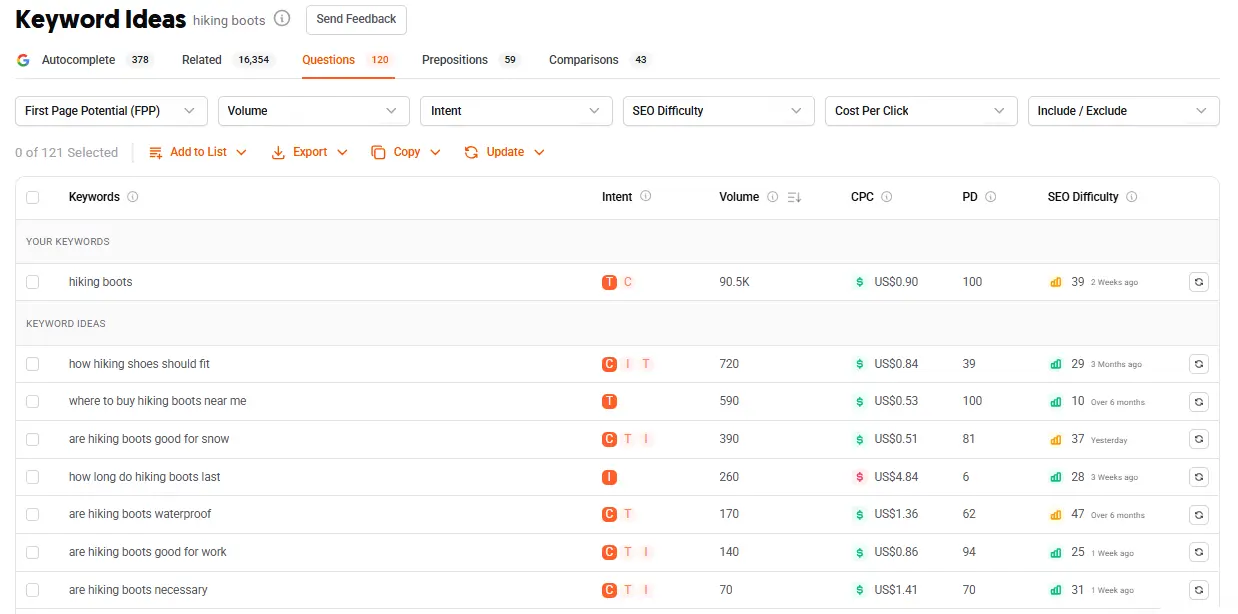The width and height of the screenshot is (1238, 614).
Task: Open the Include / Exclude filter dropdown
Action: point(1124,111)
